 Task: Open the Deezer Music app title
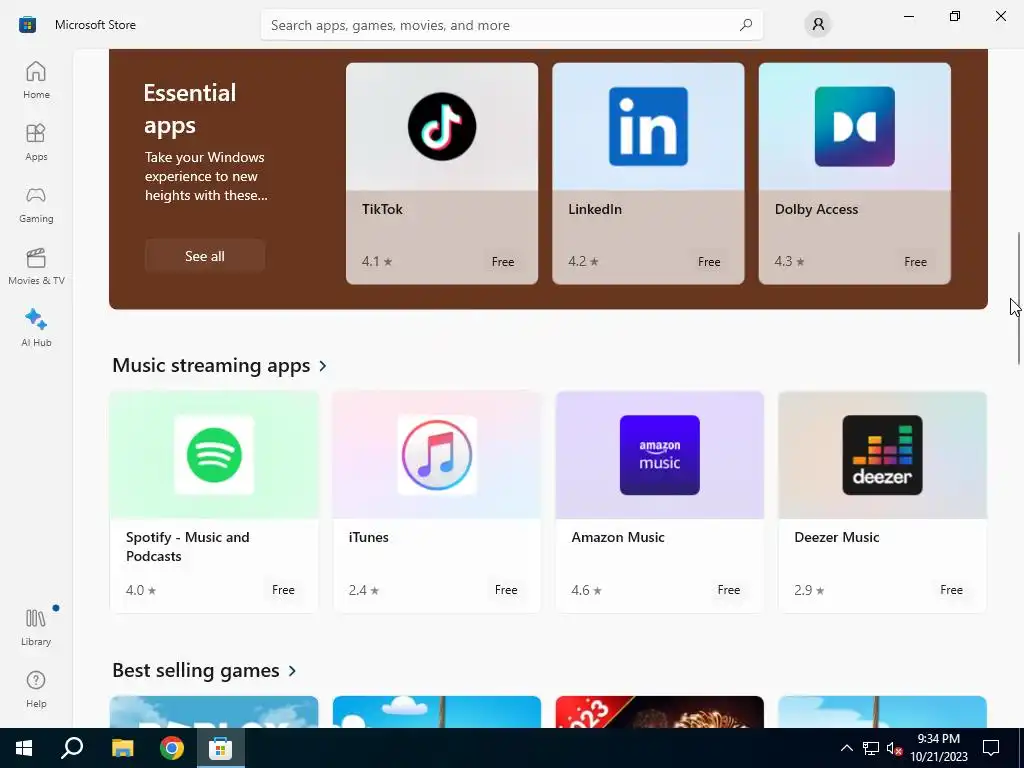click(x=837, y=537)
